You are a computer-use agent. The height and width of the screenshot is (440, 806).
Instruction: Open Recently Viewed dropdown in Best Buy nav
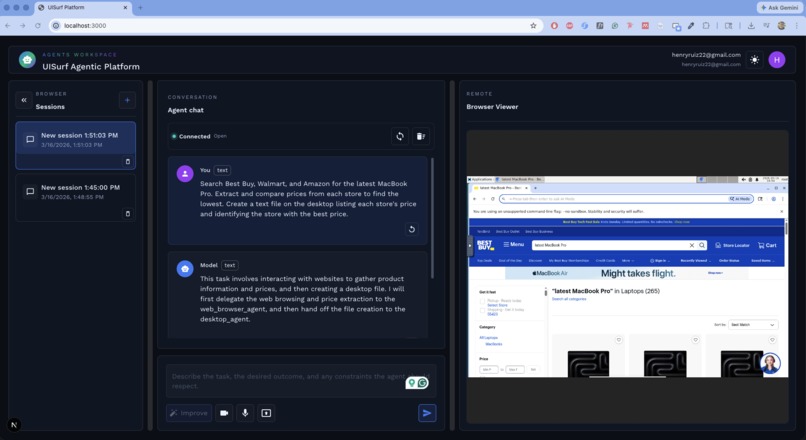[695, 261]
